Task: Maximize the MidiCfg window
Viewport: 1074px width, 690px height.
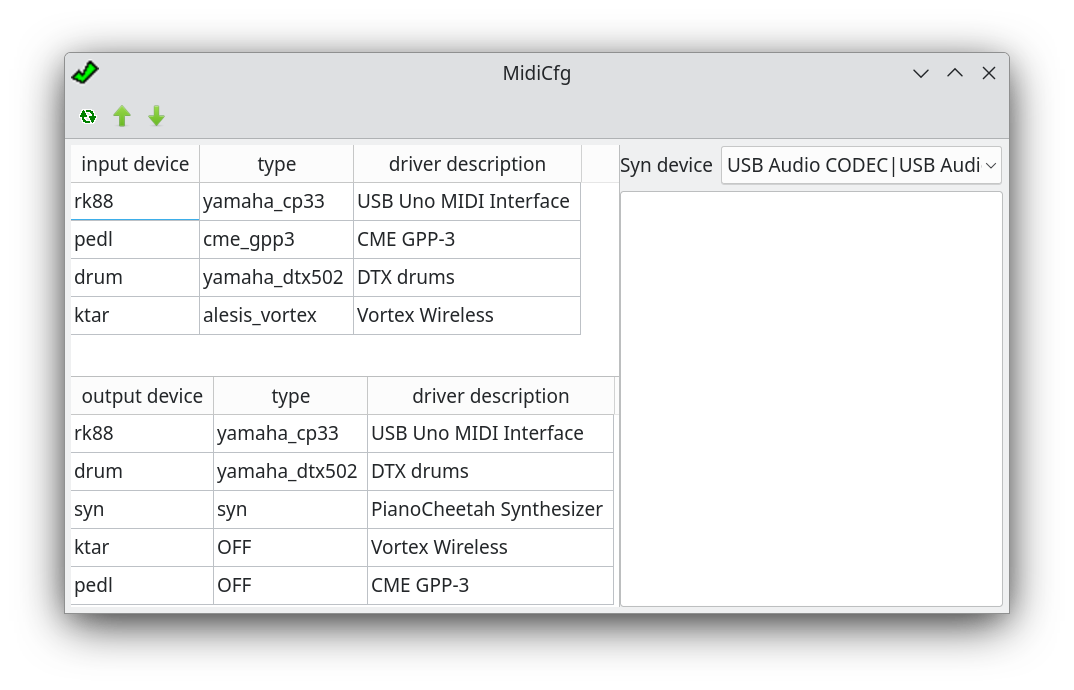Action: point(955,73)
